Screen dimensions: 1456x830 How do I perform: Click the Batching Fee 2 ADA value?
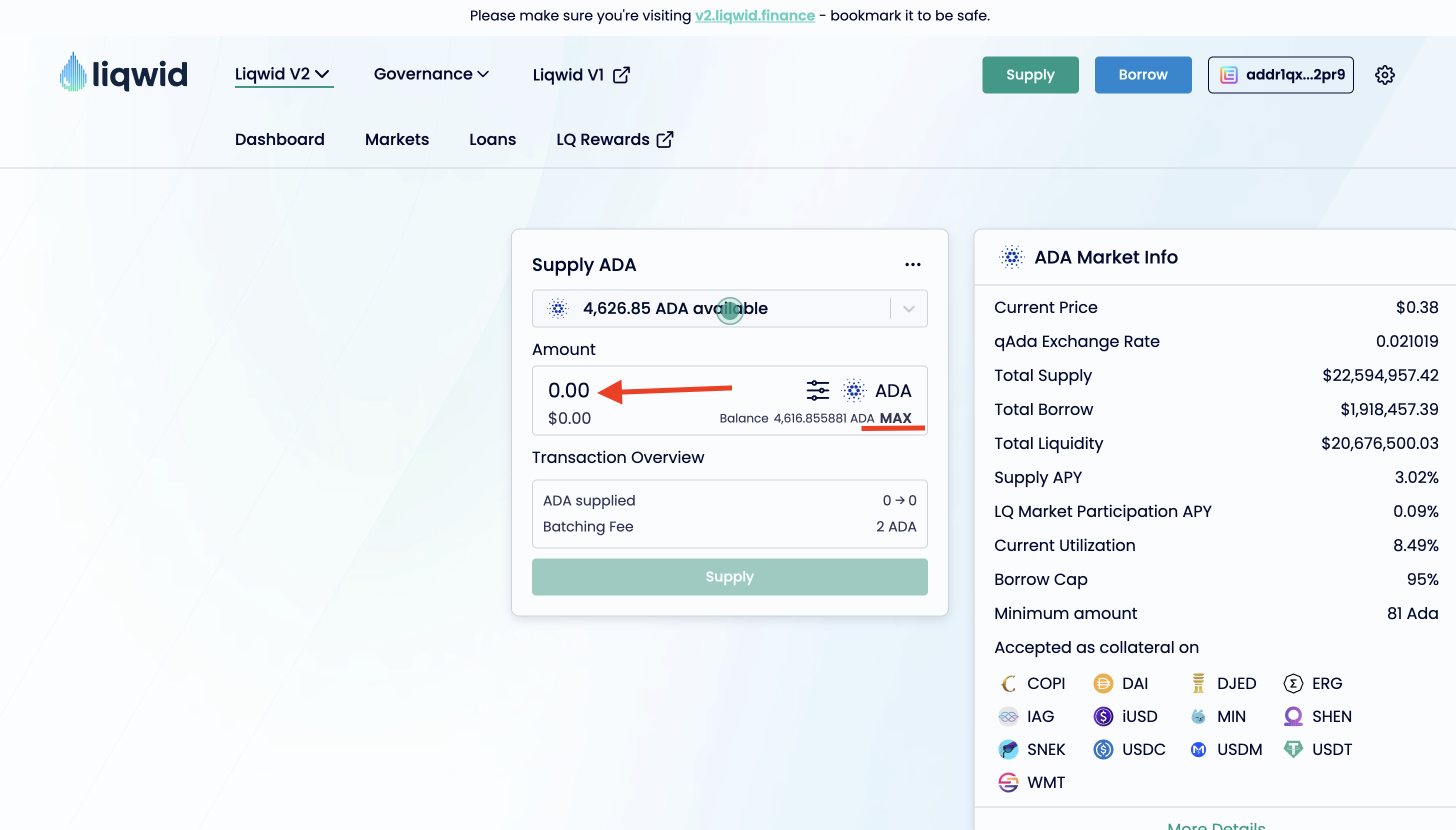point(896,526)
